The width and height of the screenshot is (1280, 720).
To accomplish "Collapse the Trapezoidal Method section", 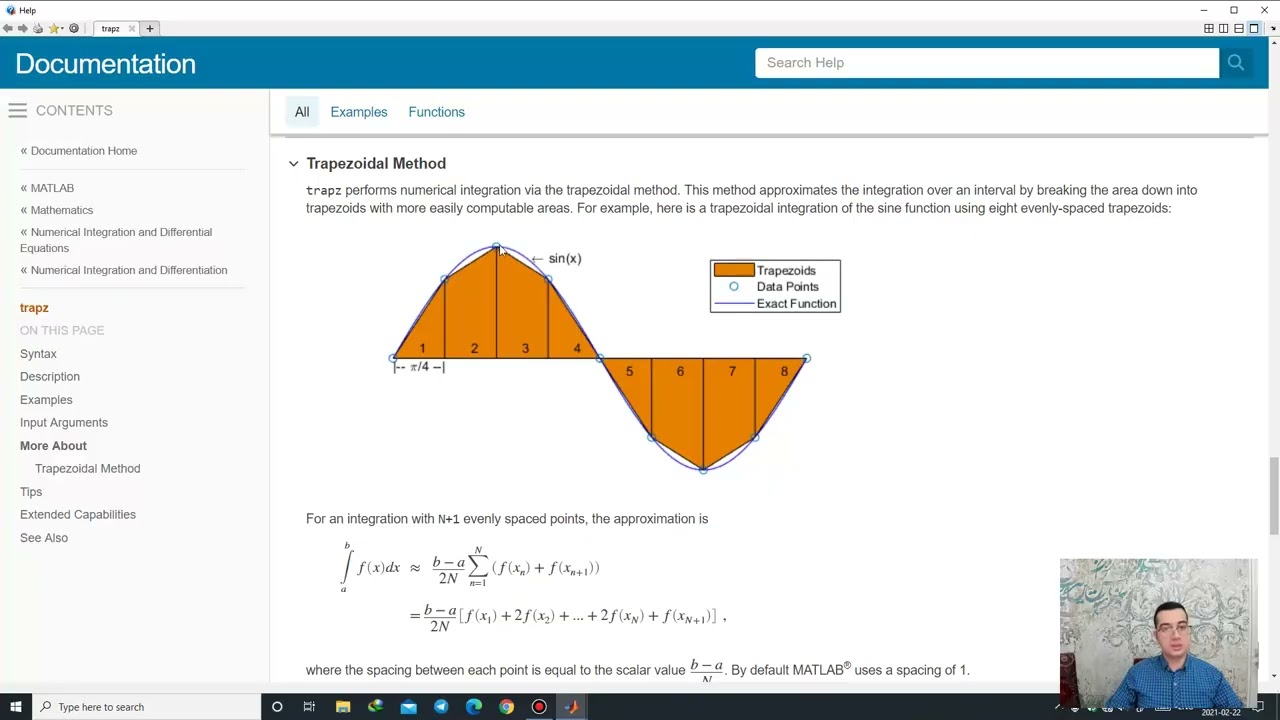I will [293, 163].
